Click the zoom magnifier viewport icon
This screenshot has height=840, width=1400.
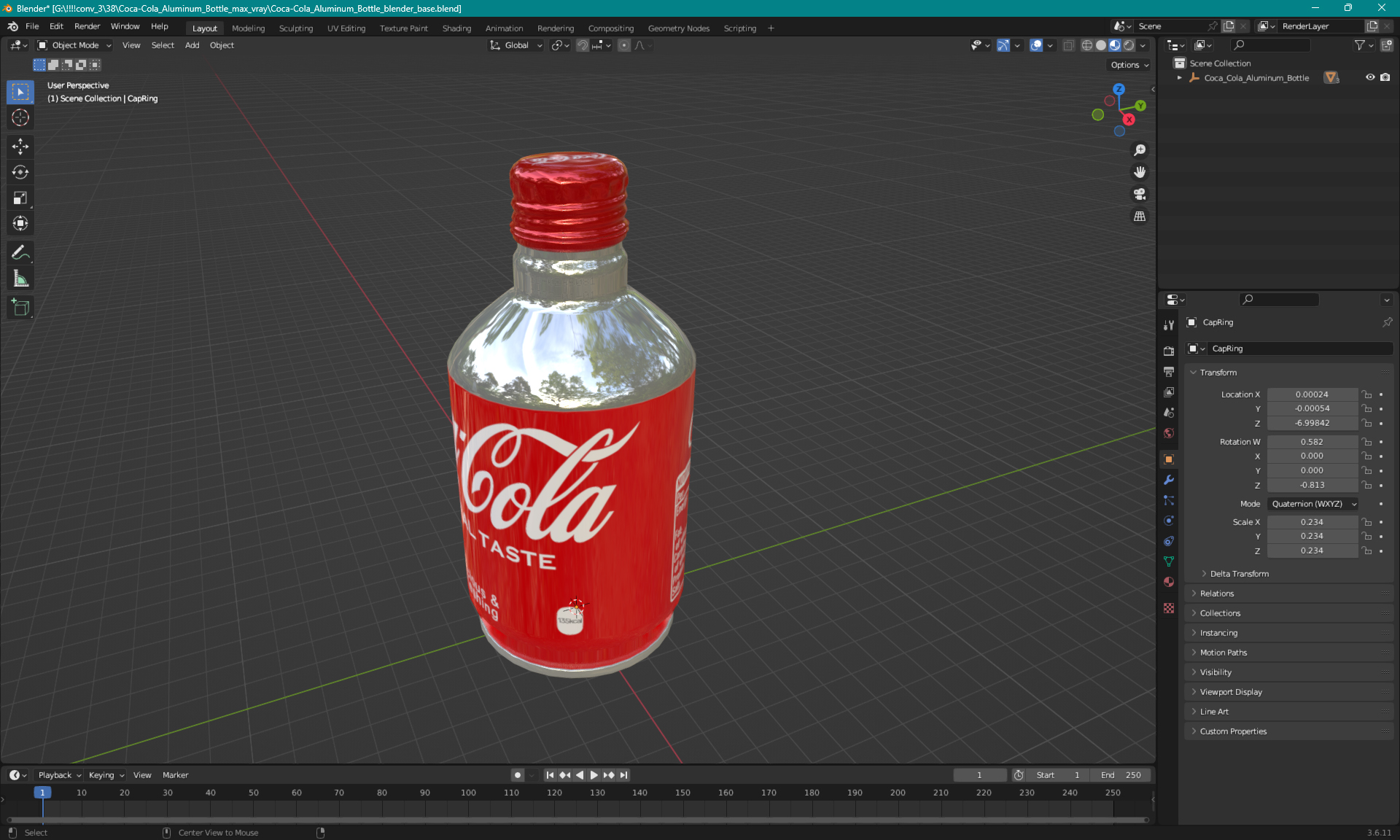point(1139,150)
